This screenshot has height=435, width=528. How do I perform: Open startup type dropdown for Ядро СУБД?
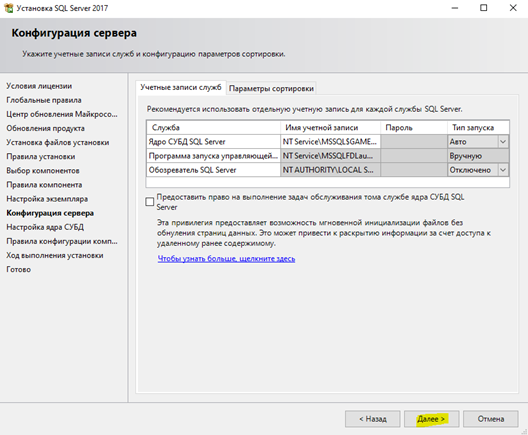503,142
